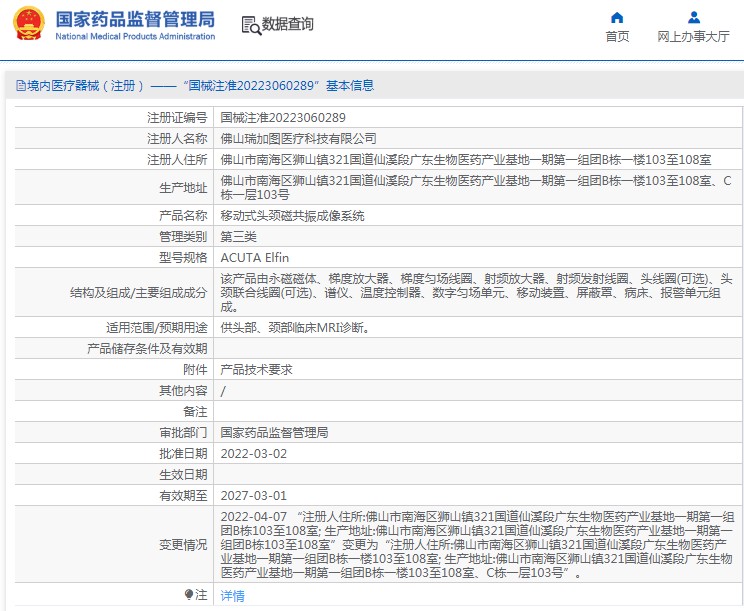Image resolution: width=744 pixels, height=611 pixels.
Task: Click the 注册人名称 row label
Action: click(177, 139)
